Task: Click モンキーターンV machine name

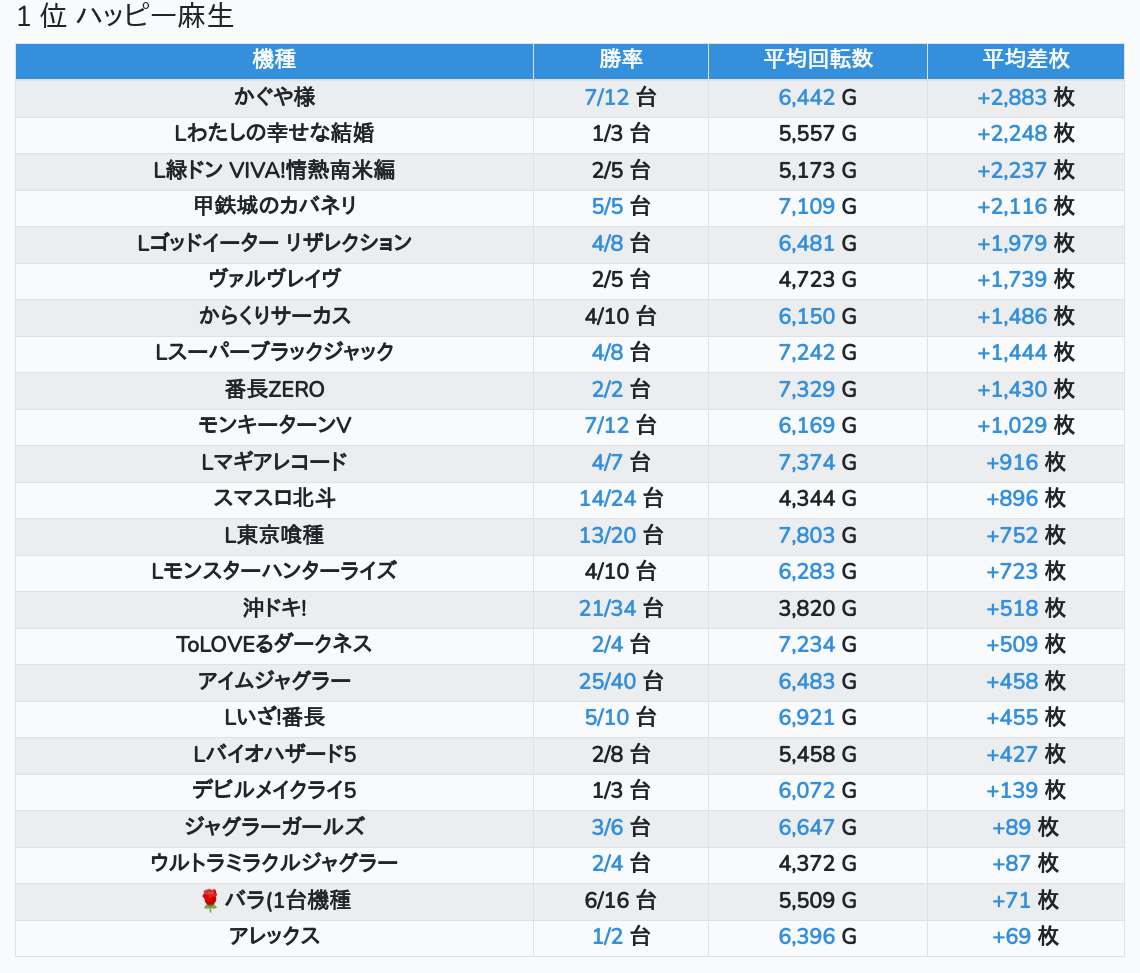Action: pyautogui.click(x=275, y=425)
